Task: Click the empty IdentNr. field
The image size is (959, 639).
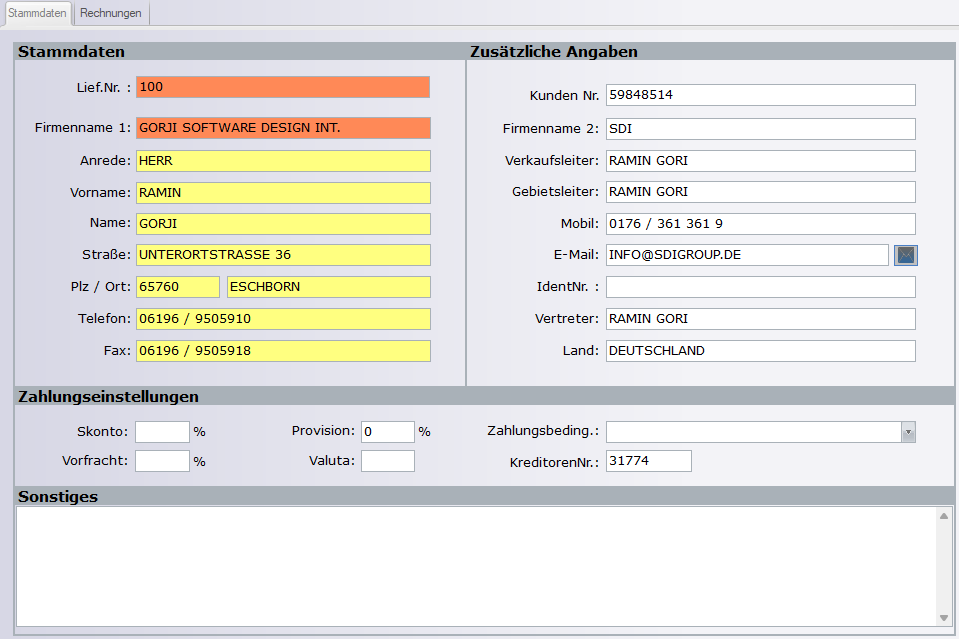Action: tap(761, 287)
